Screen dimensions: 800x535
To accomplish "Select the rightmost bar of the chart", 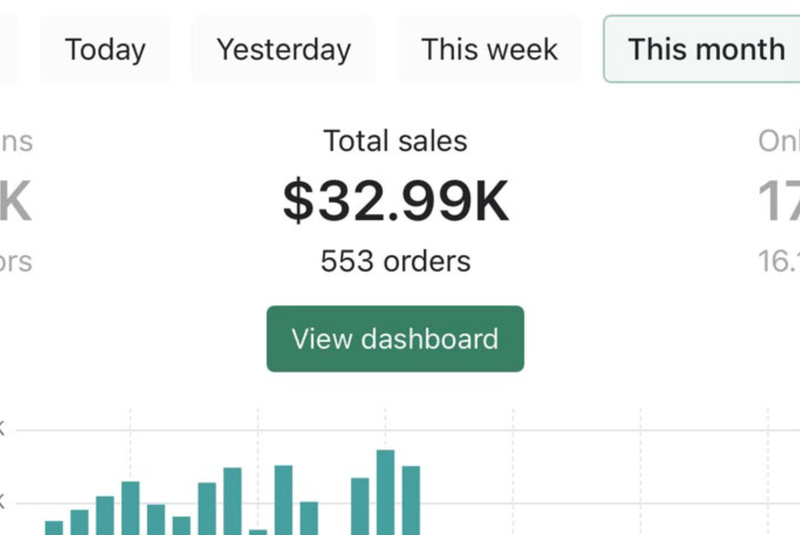I will (411, 499).
